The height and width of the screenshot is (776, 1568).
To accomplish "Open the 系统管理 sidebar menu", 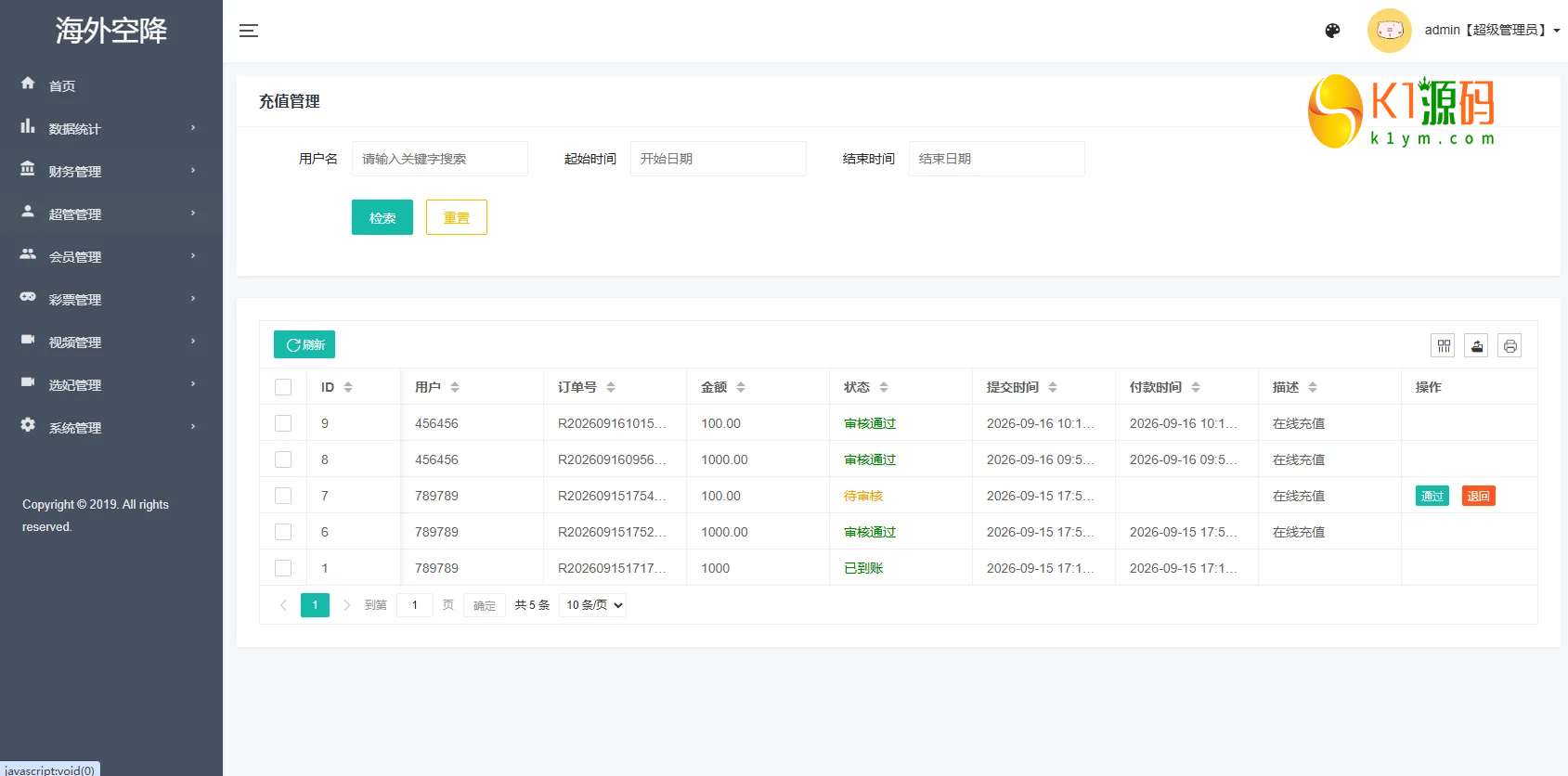I will [x=111, y=427].
